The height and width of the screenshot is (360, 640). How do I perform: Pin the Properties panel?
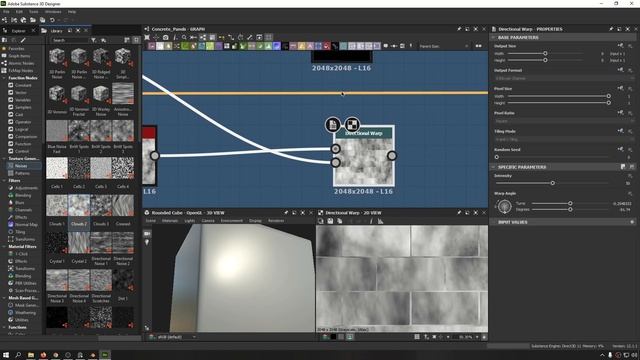click(x=611, y=29)
